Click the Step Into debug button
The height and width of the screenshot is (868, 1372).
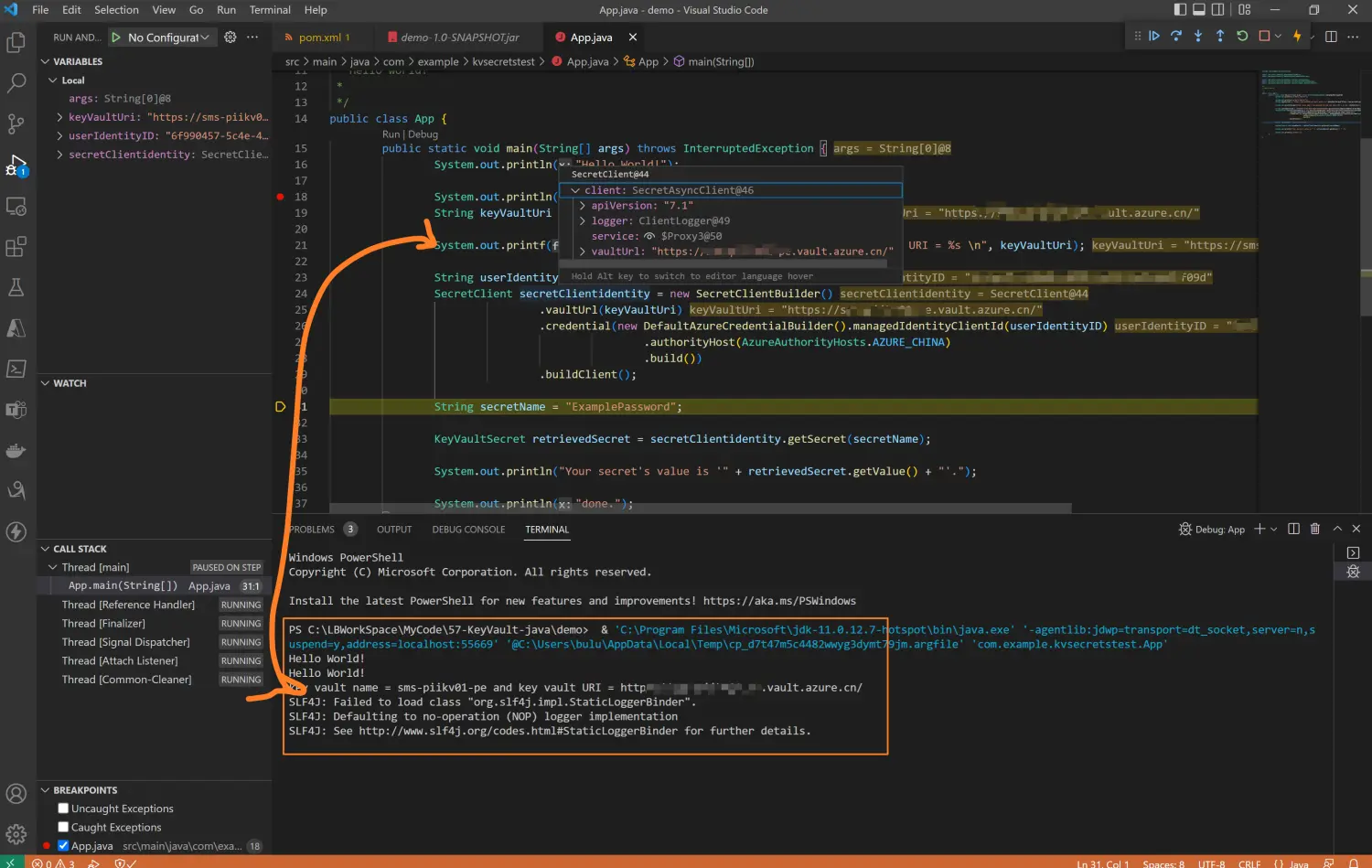[1198, 37]
